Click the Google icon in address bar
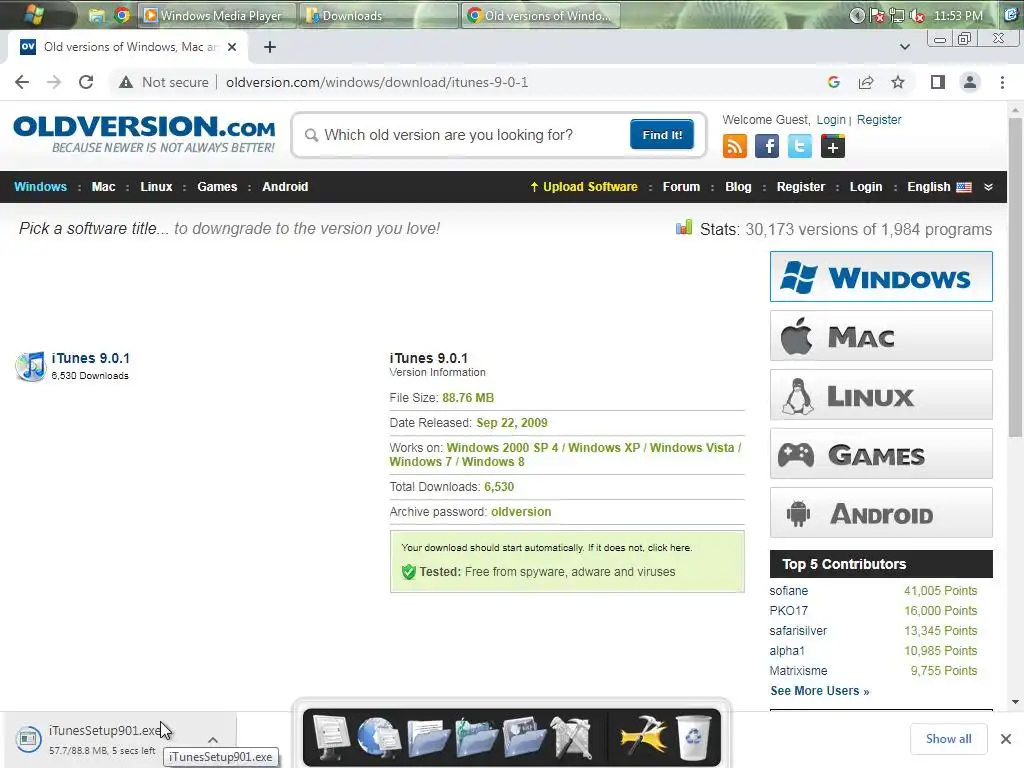This screenshot has width=1024, height=768. click(833, 82)
